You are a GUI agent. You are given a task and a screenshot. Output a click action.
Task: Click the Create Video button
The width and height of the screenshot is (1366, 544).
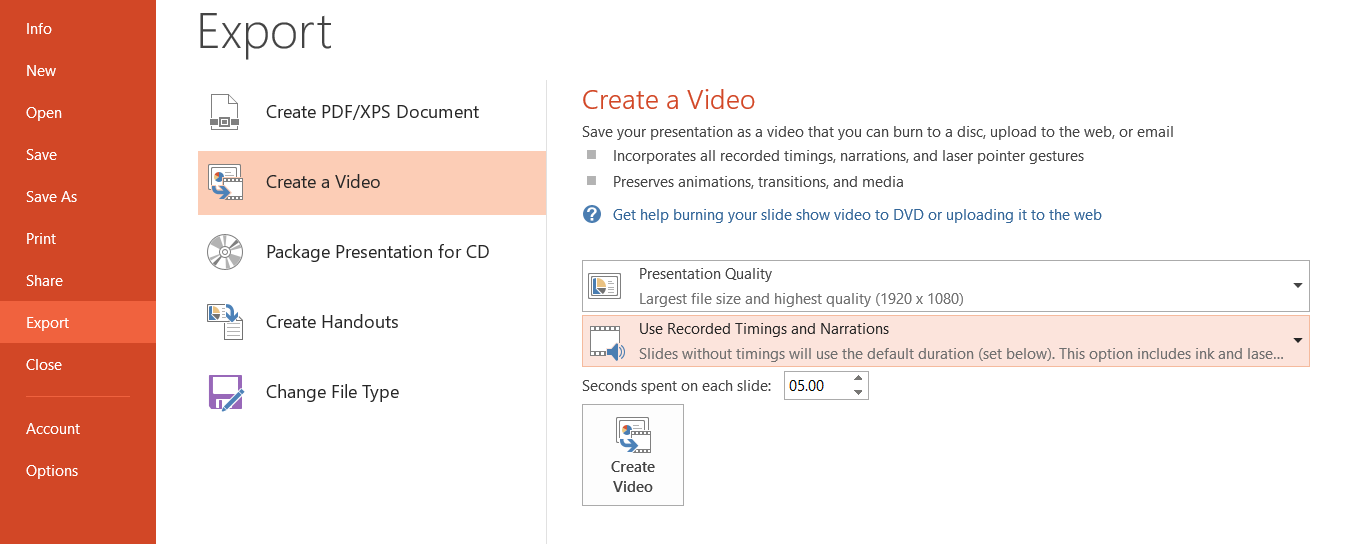pyautogui.click(x=633, y=455)
